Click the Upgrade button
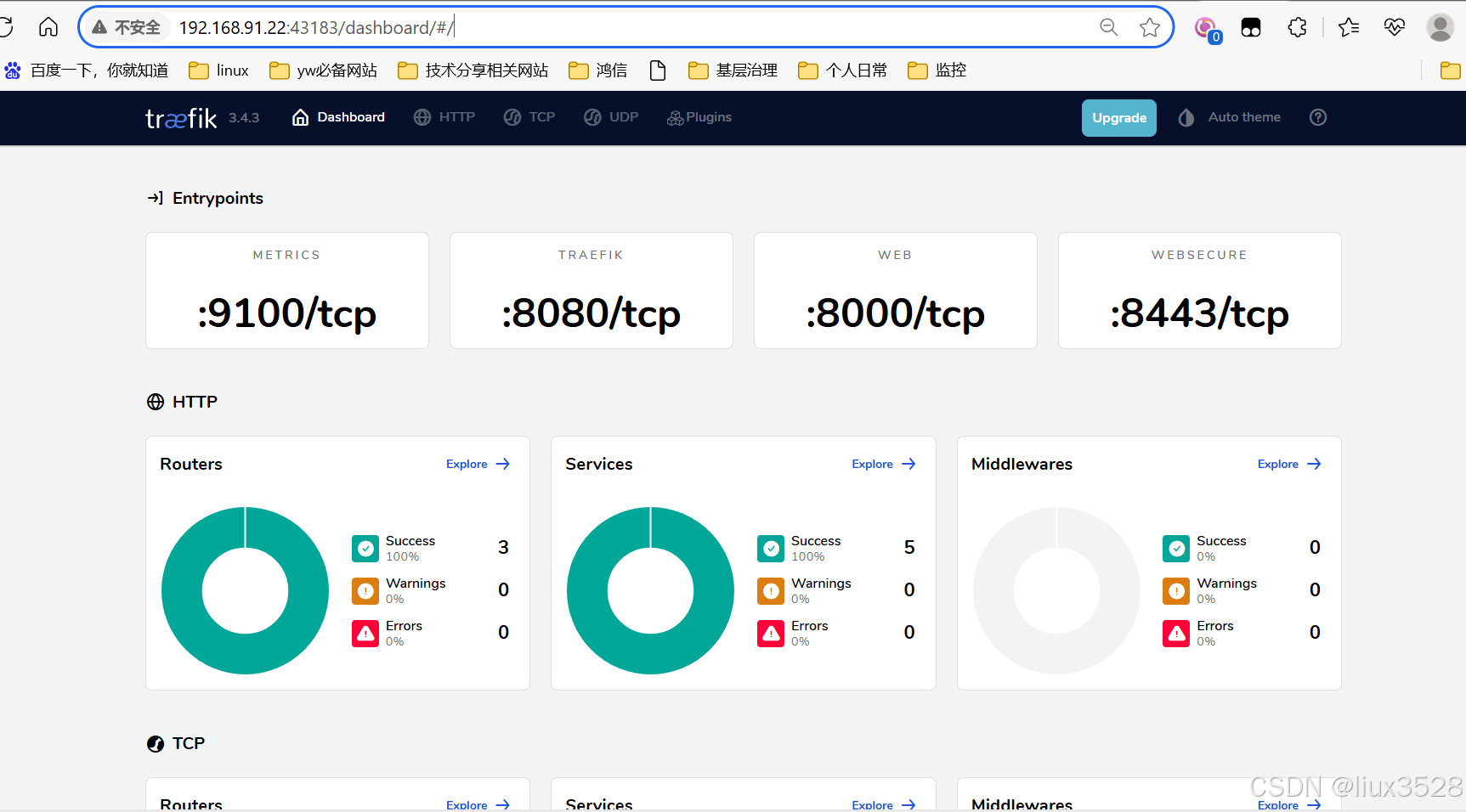This screenshot has height=812, width=1466. point(1119,118)
